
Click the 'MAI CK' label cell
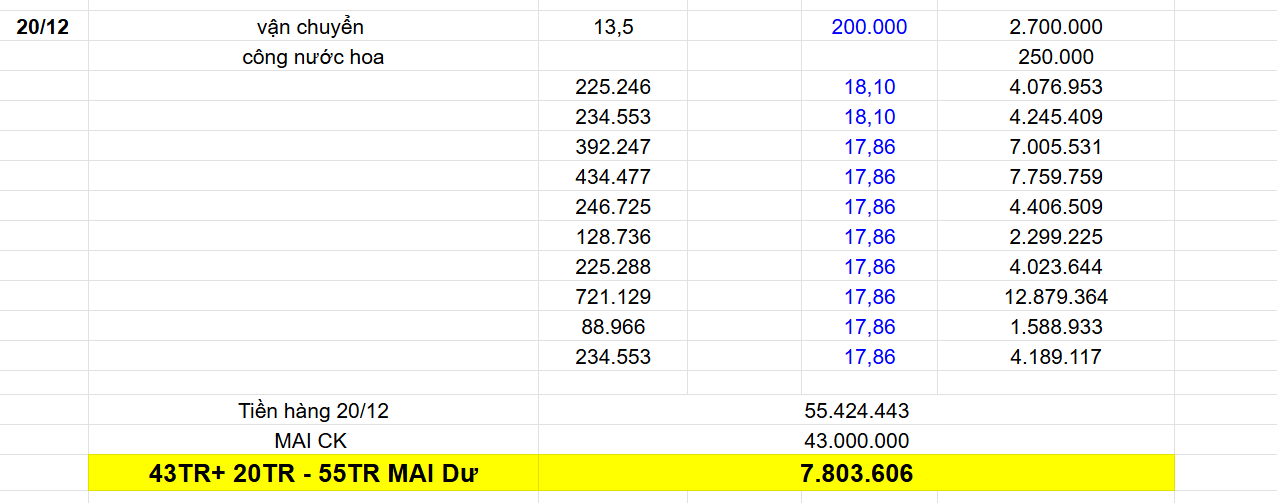pyautogui.click(x=313, y=440)
